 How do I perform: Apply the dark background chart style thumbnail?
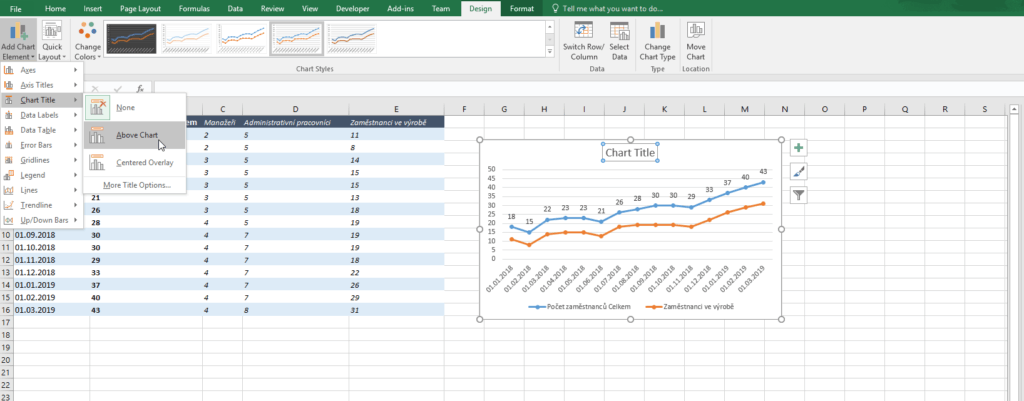[132, 39]
